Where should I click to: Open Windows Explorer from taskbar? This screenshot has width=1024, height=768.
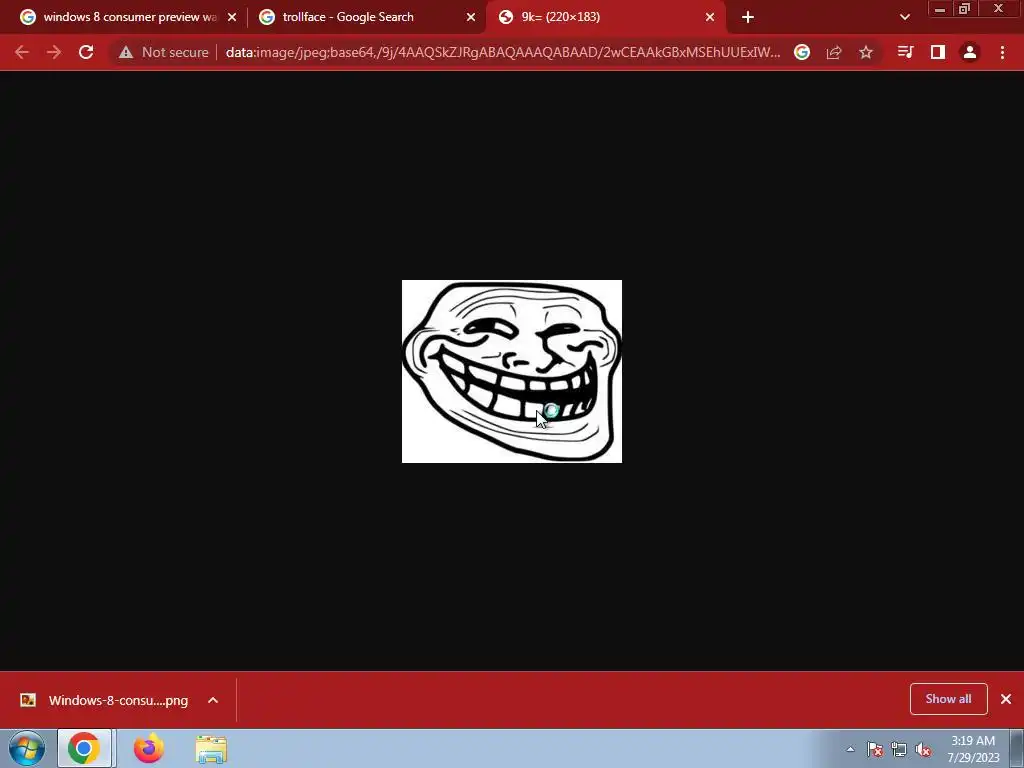pos(212,749)
